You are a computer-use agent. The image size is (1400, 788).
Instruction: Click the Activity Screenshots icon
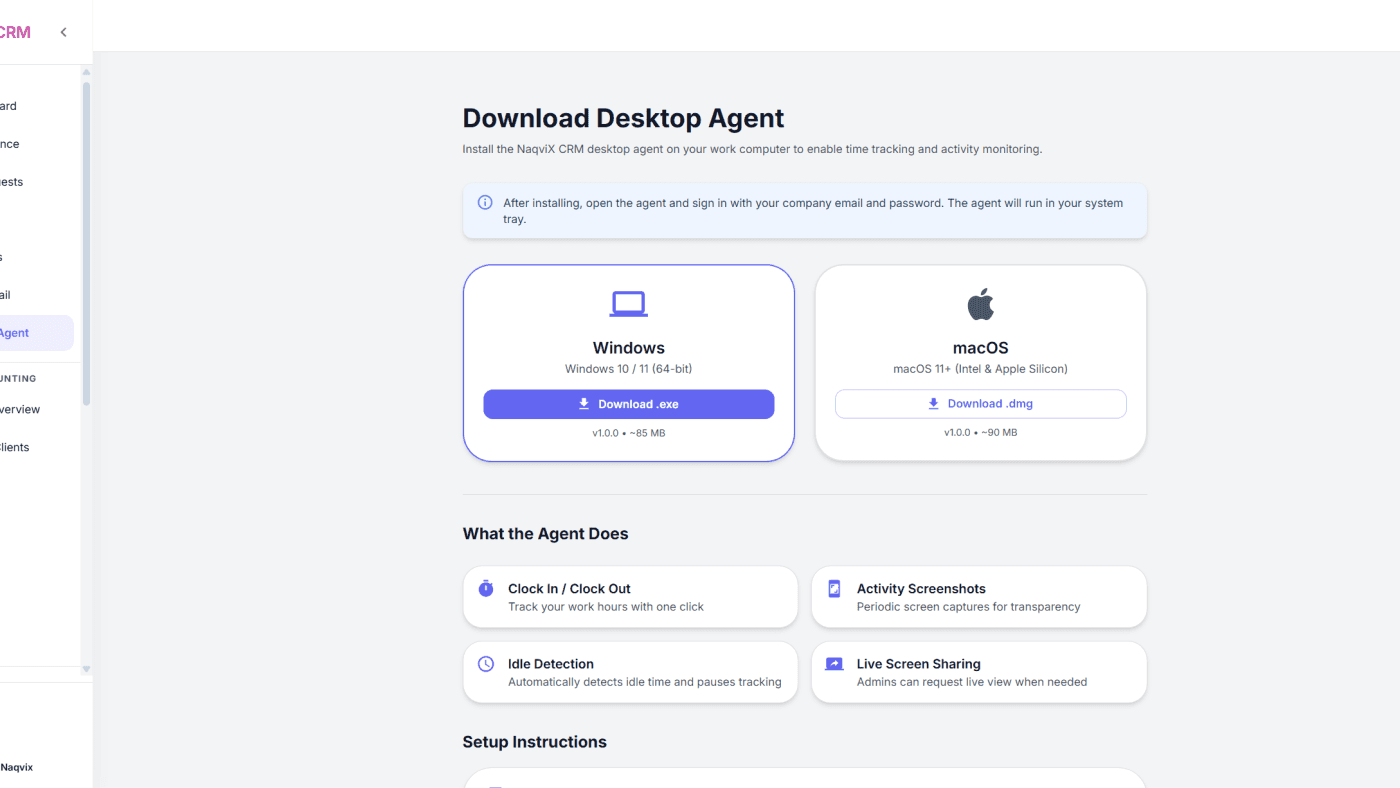click(x=834, y=589)
